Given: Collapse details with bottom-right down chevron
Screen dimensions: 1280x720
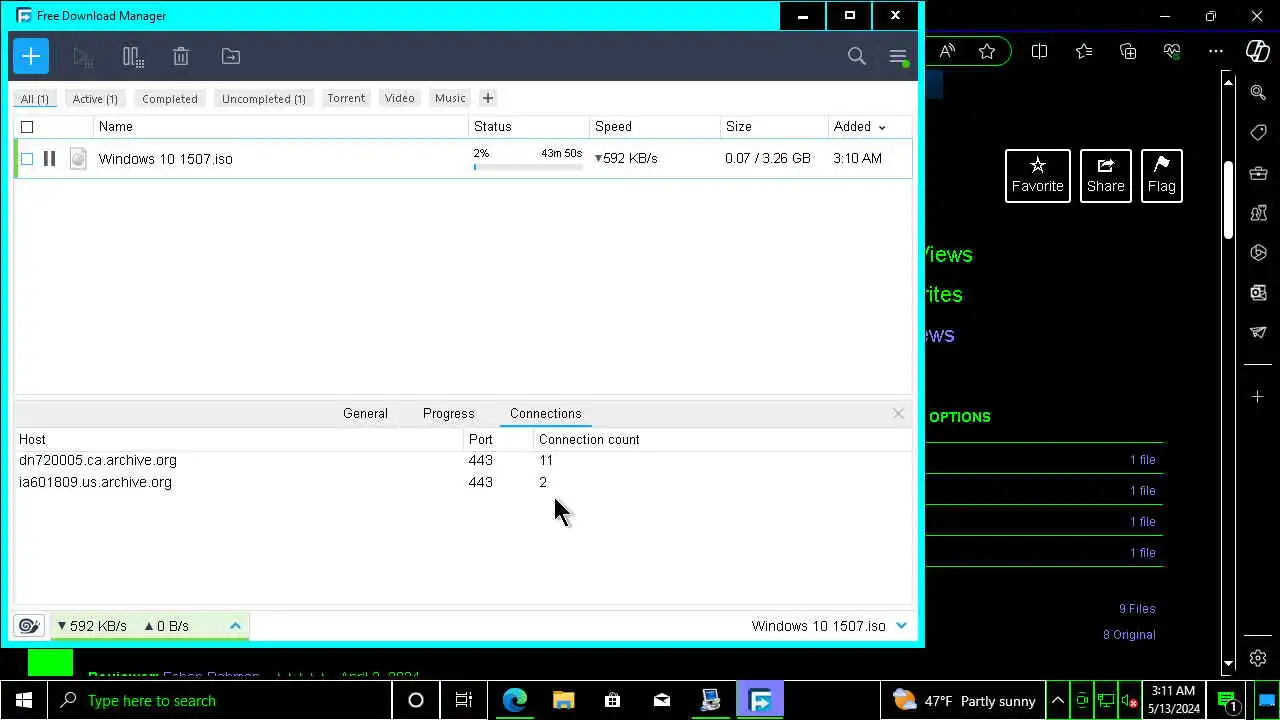Looking at the screenshot, I should click(x=901, y=626).
